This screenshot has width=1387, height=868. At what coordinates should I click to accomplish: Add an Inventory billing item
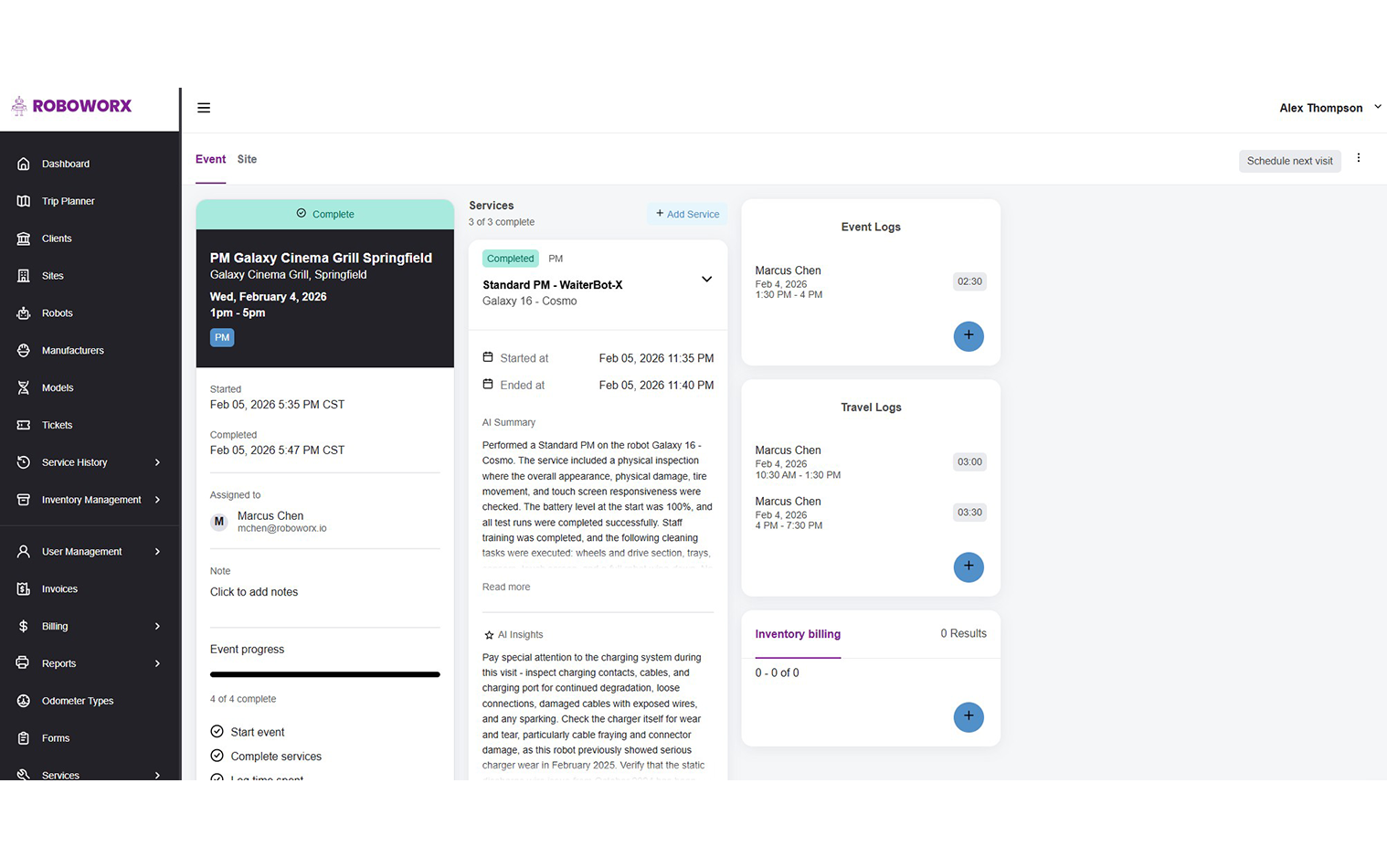[x=968, y=716]
